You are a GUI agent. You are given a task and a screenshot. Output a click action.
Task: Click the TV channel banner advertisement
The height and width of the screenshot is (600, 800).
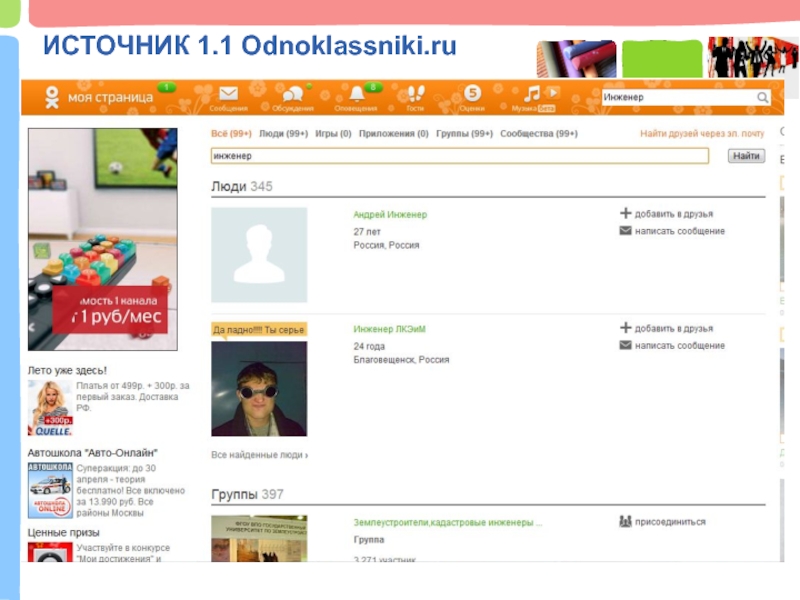[103, 239]
